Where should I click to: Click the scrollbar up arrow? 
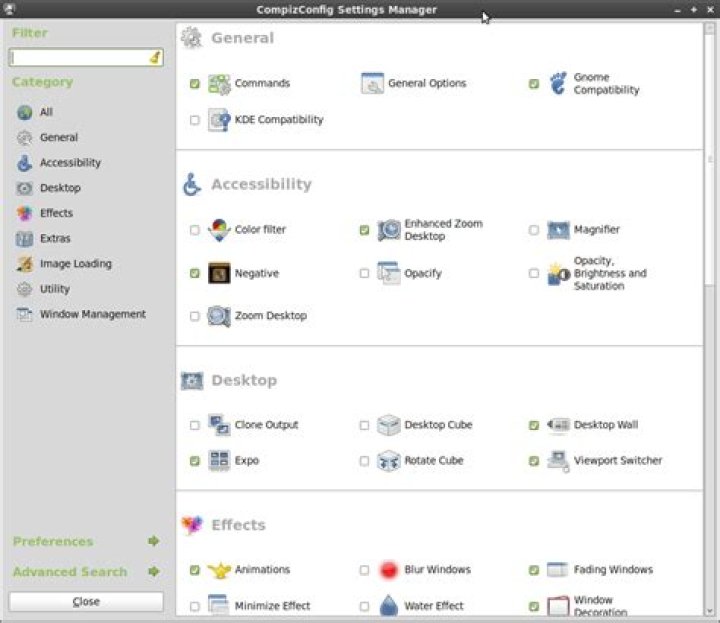pos(710,28)
